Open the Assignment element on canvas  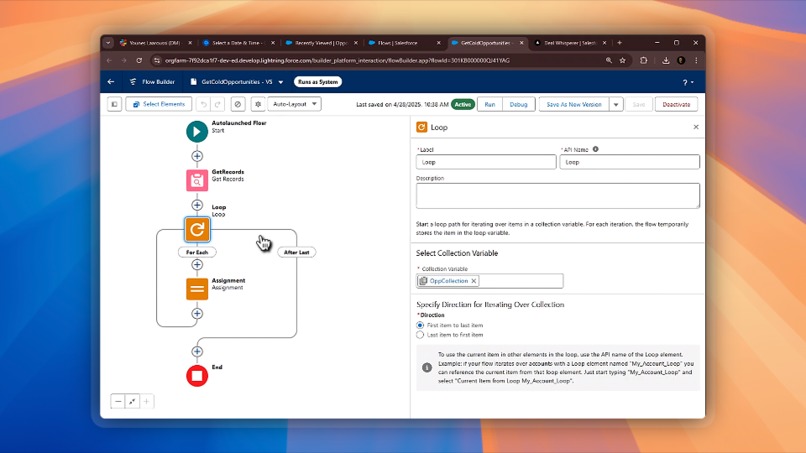coord(197,288)
